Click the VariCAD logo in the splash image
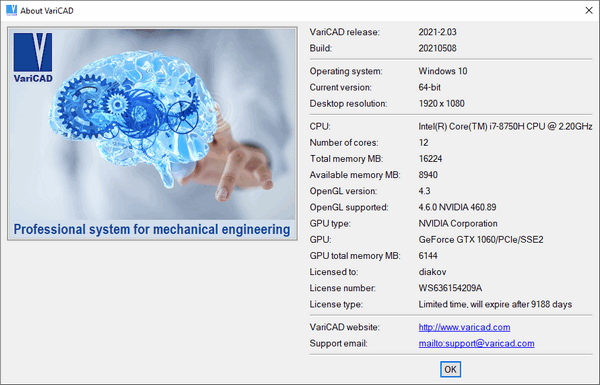Screen dimensions: 600x385 pyautogui.click(x=33, y=57)
